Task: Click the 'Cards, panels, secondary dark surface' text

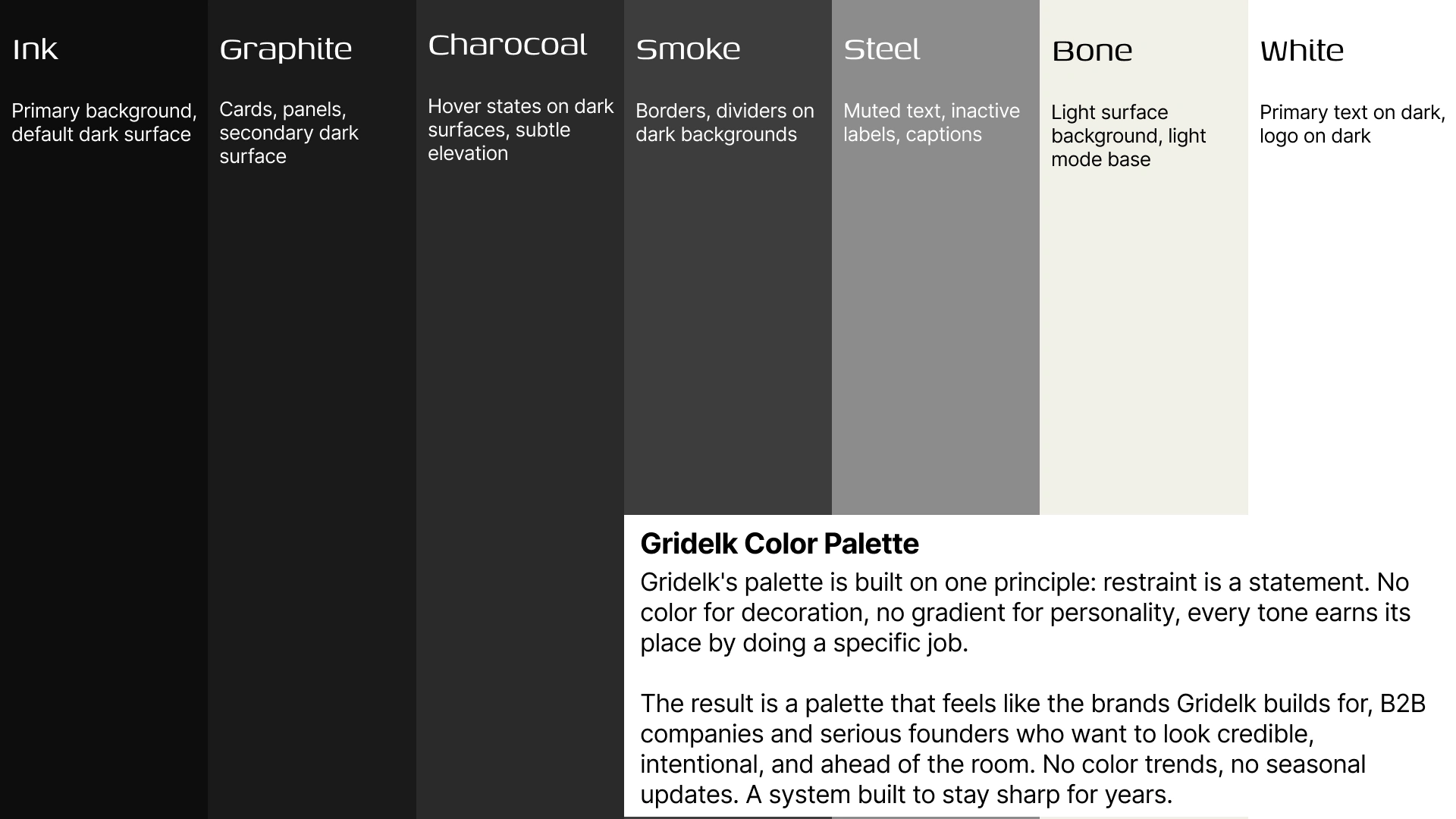Action: (289, 133)
